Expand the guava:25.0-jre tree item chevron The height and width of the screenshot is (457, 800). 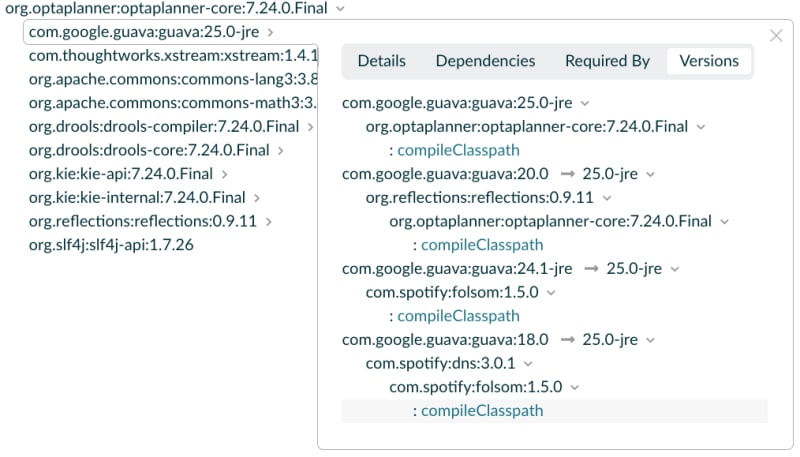tap(271, 32)
